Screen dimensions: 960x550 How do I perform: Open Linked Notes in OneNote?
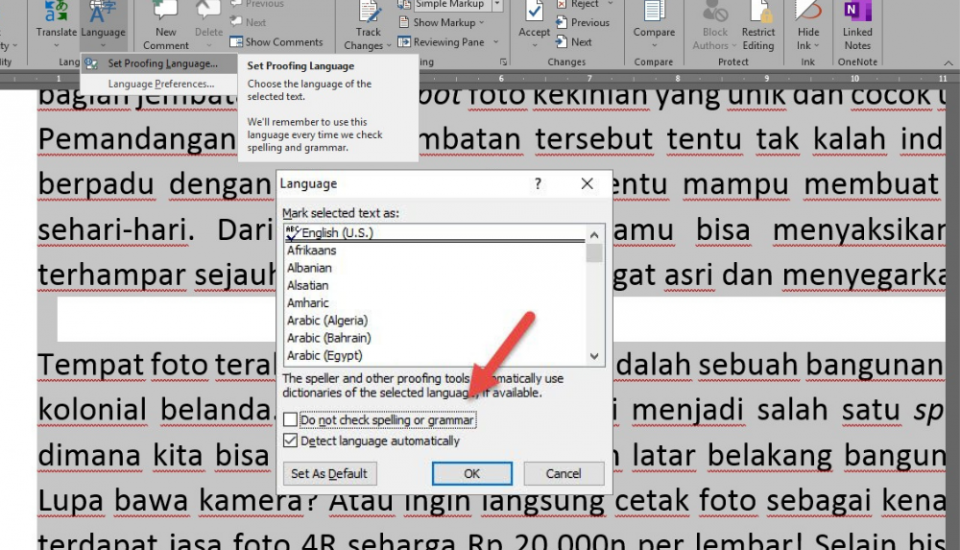(857, 24)
